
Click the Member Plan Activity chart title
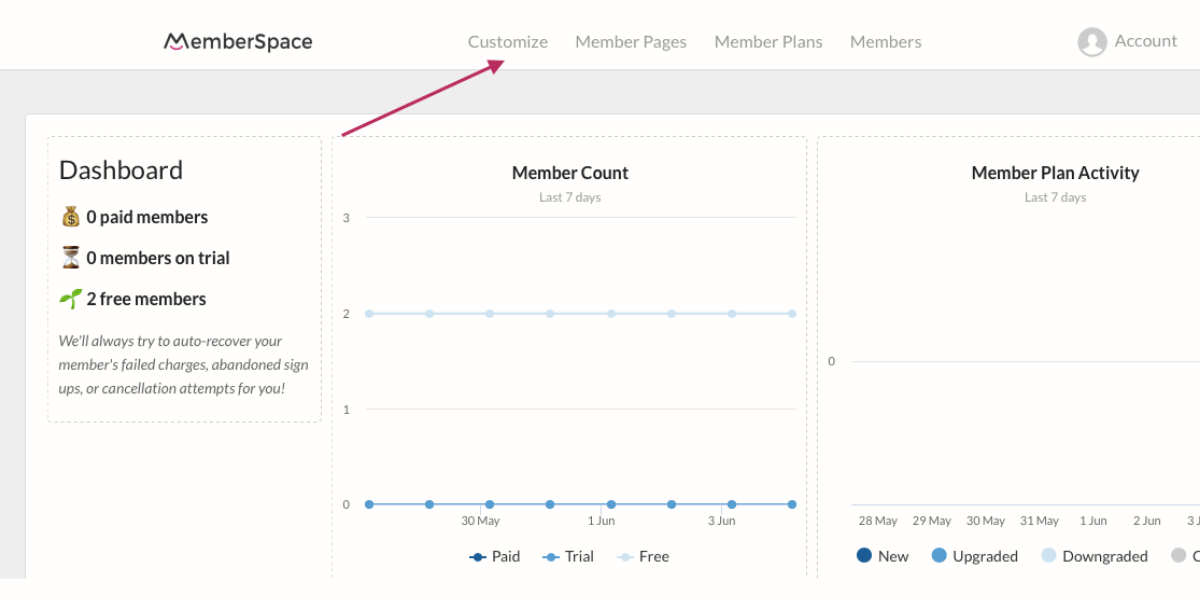pyautogui.click(x=1055, y=173)
